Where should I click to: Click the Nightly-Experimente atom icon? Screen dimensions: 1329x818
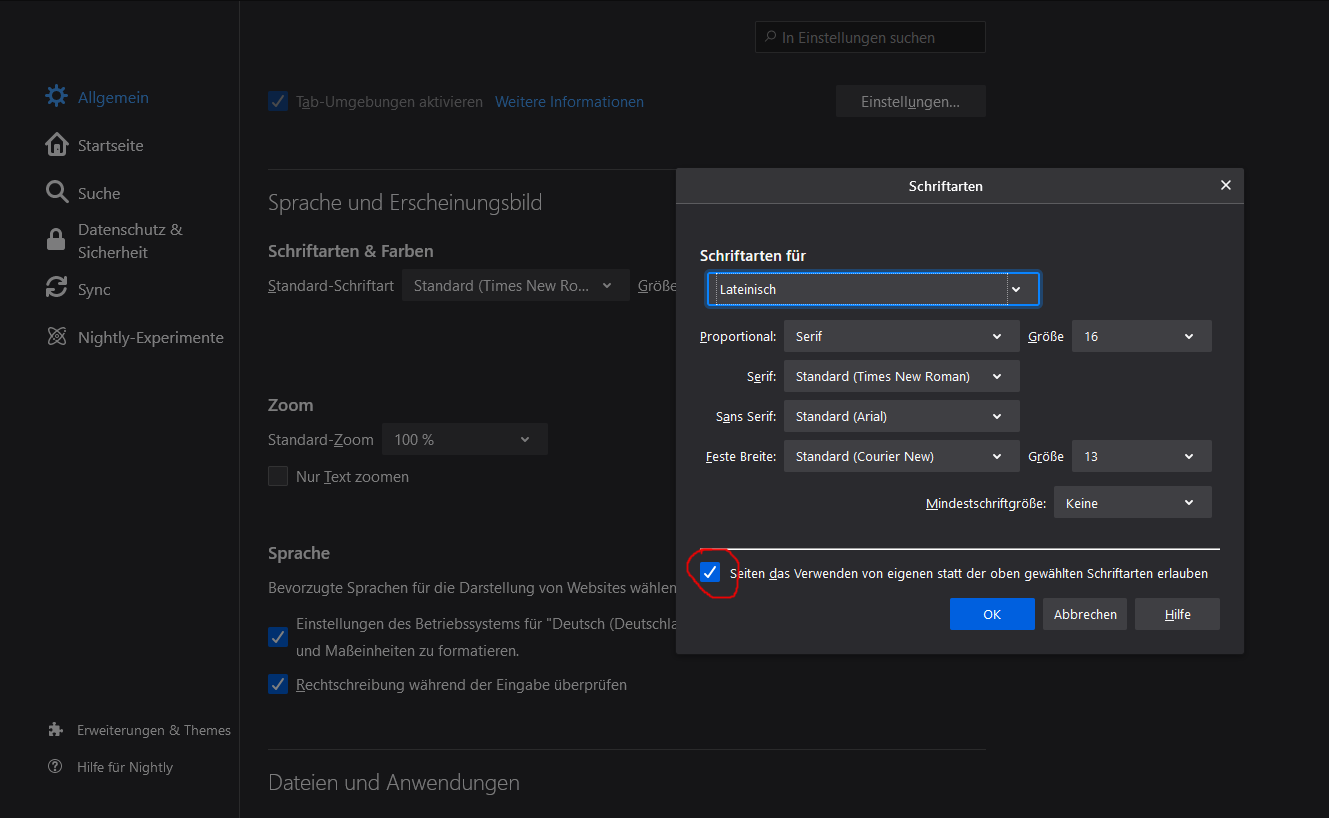point(57,337)
